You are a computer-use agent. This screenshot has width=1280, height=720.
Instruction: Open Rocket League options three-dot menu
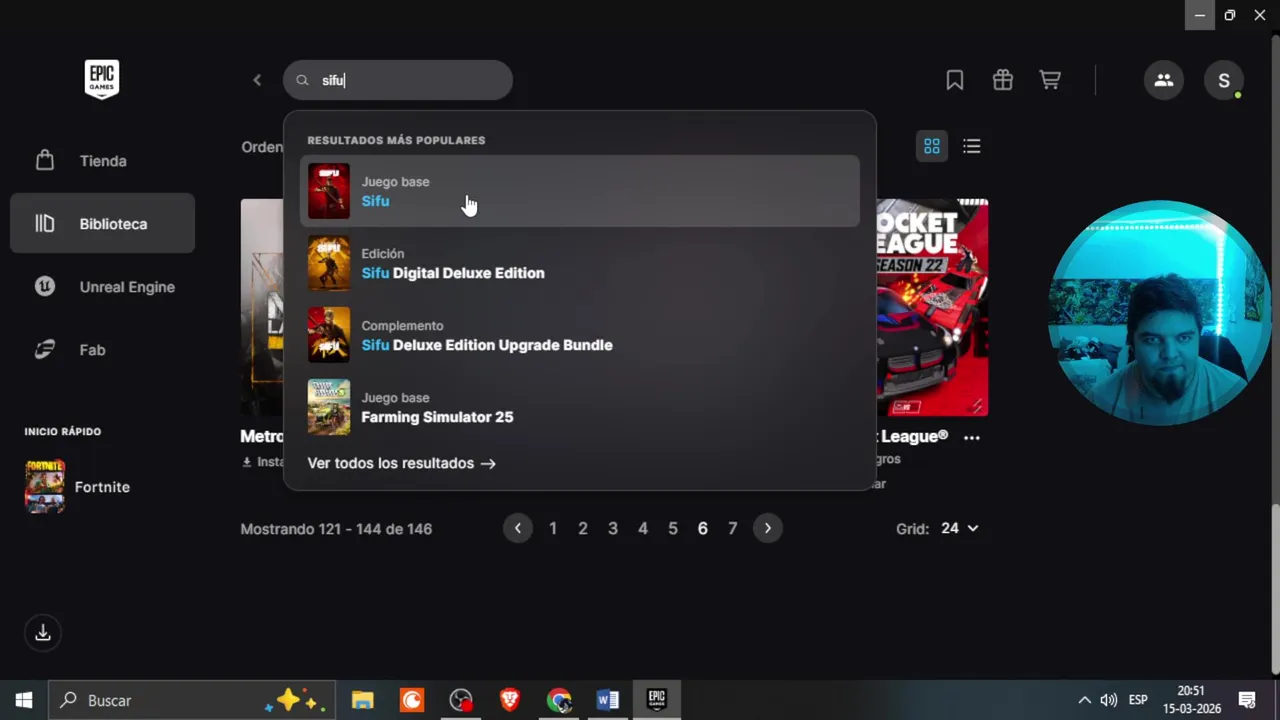(971, 437)
